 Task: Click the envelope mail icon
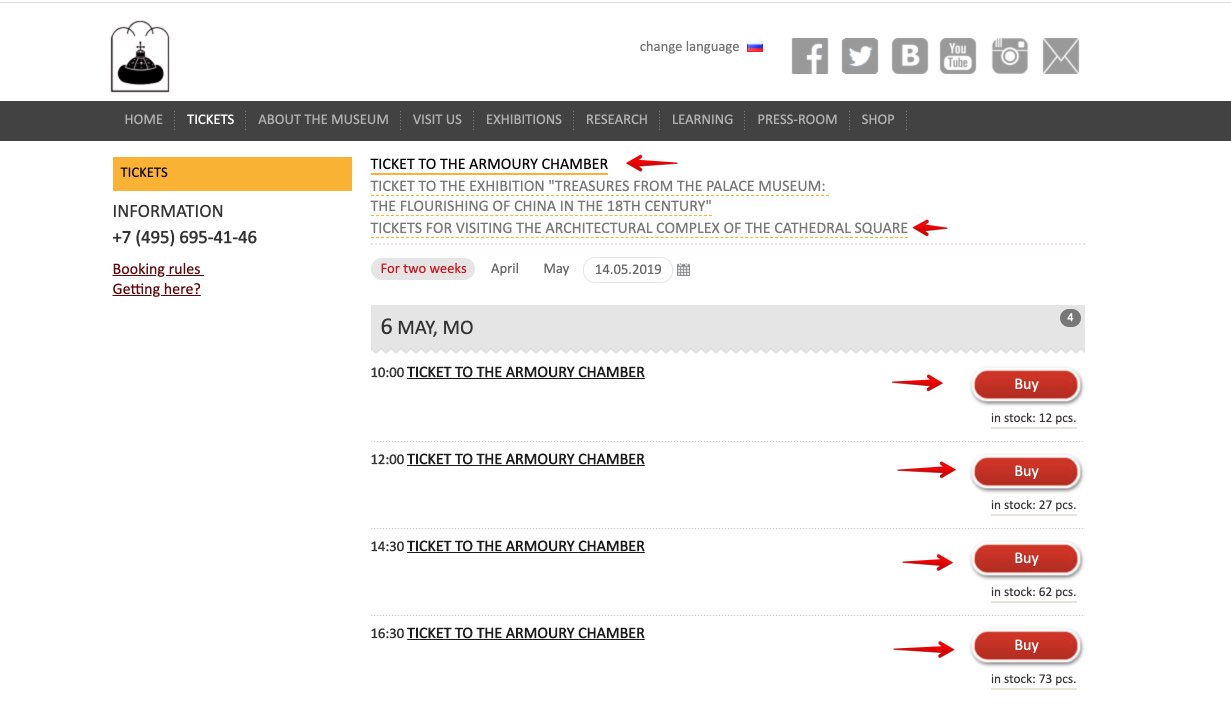click(x=1061, y=56)
